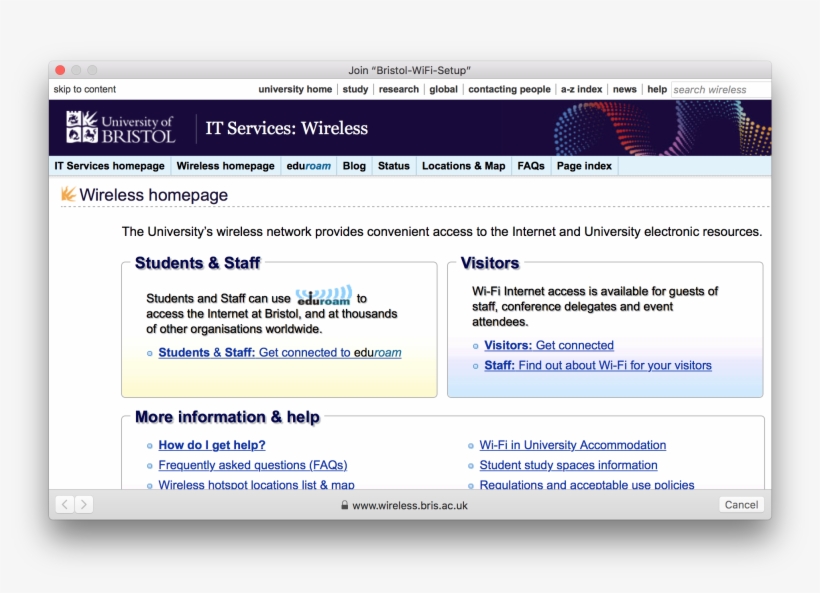Click the Cancel button
Viewport: 820px width, 593px height.
click(741, 504)
